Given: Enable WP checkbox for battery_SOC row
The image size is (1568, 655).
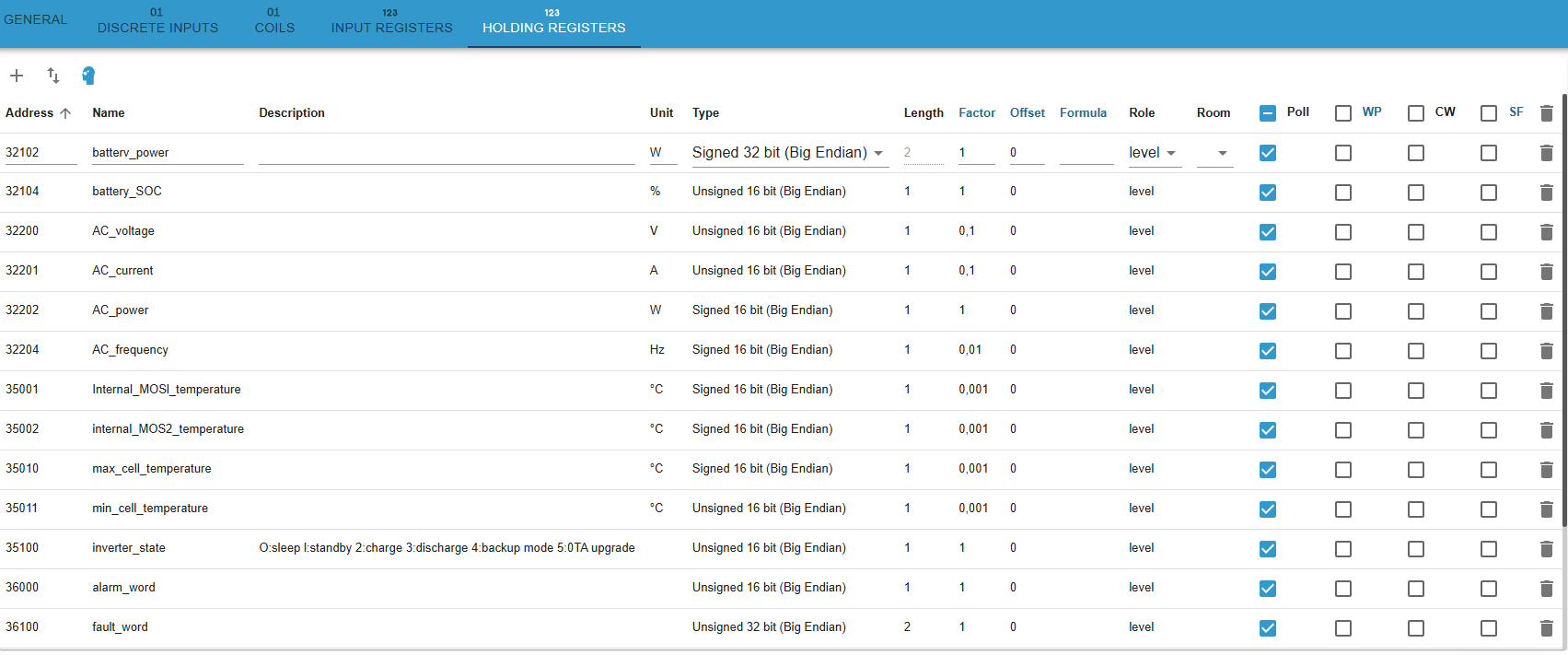Looking at the screenshot, I should [1343, 193].
